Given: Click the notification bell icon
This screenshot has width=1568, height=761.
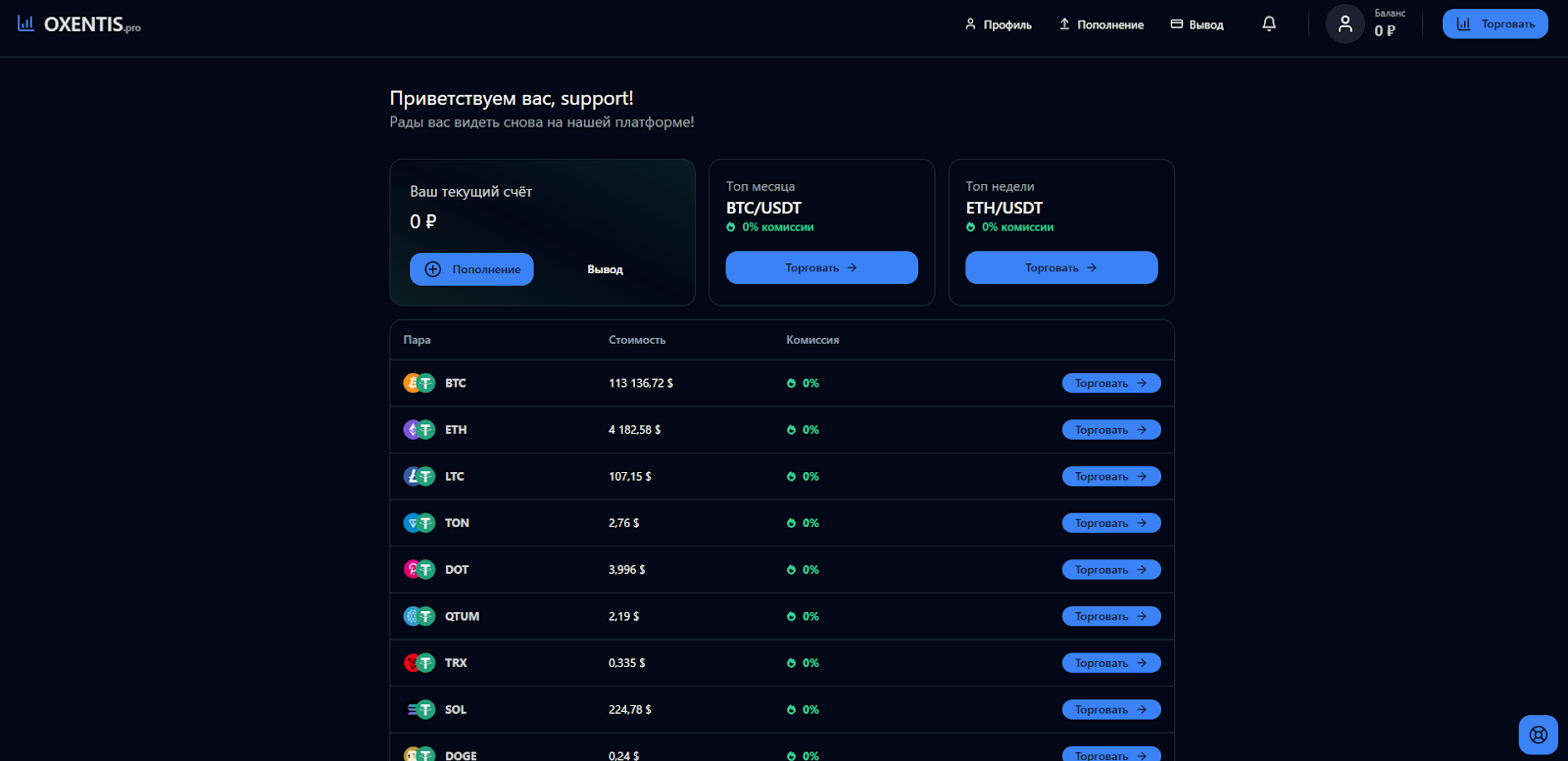Looking at the screenshot, I should click(1269, 24).
